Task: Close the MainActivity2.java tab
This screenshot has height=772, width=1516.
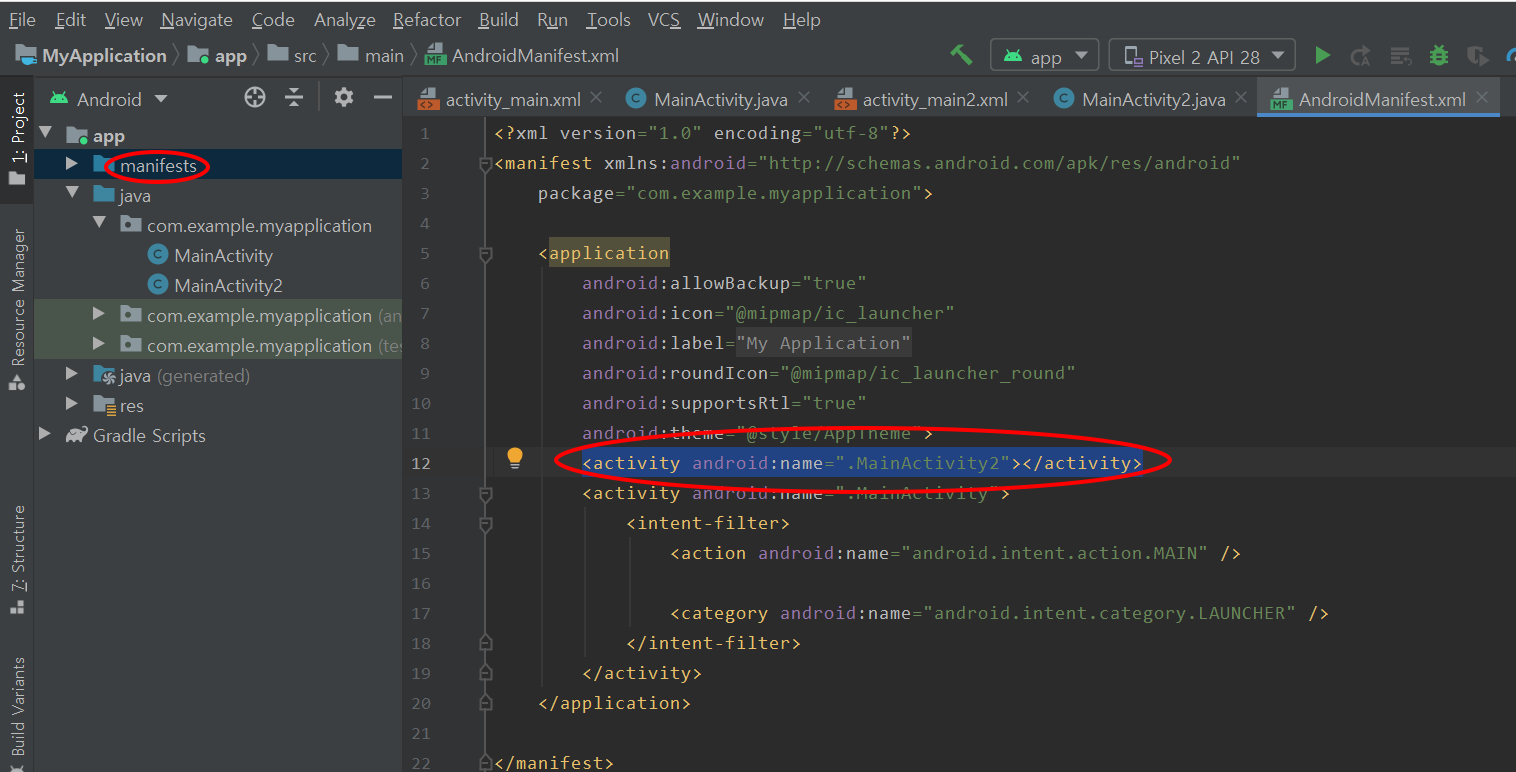Action: click(1241, 98)
